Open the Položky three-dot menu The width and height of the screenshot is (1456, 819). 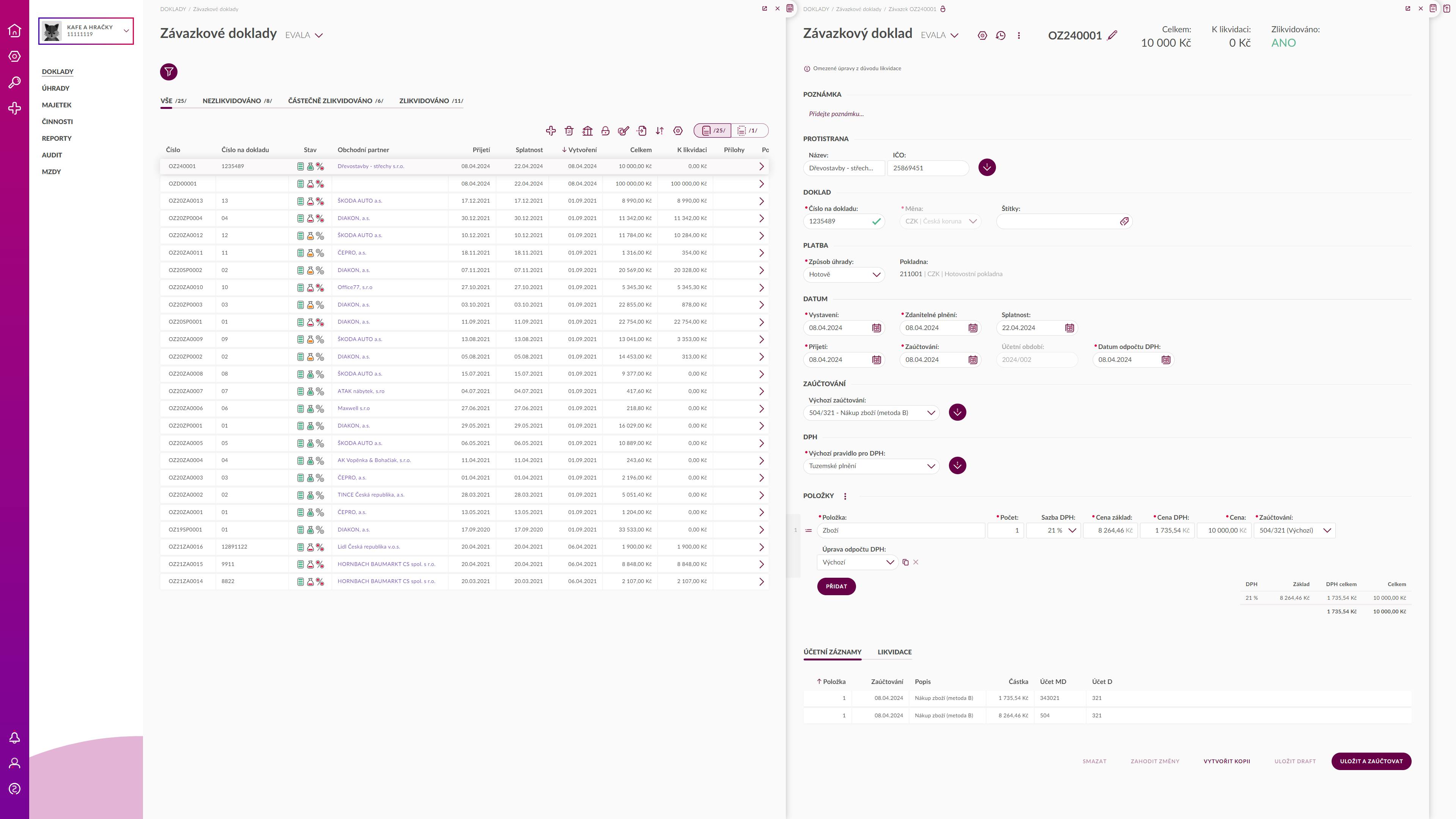click(x=845, y=496)
